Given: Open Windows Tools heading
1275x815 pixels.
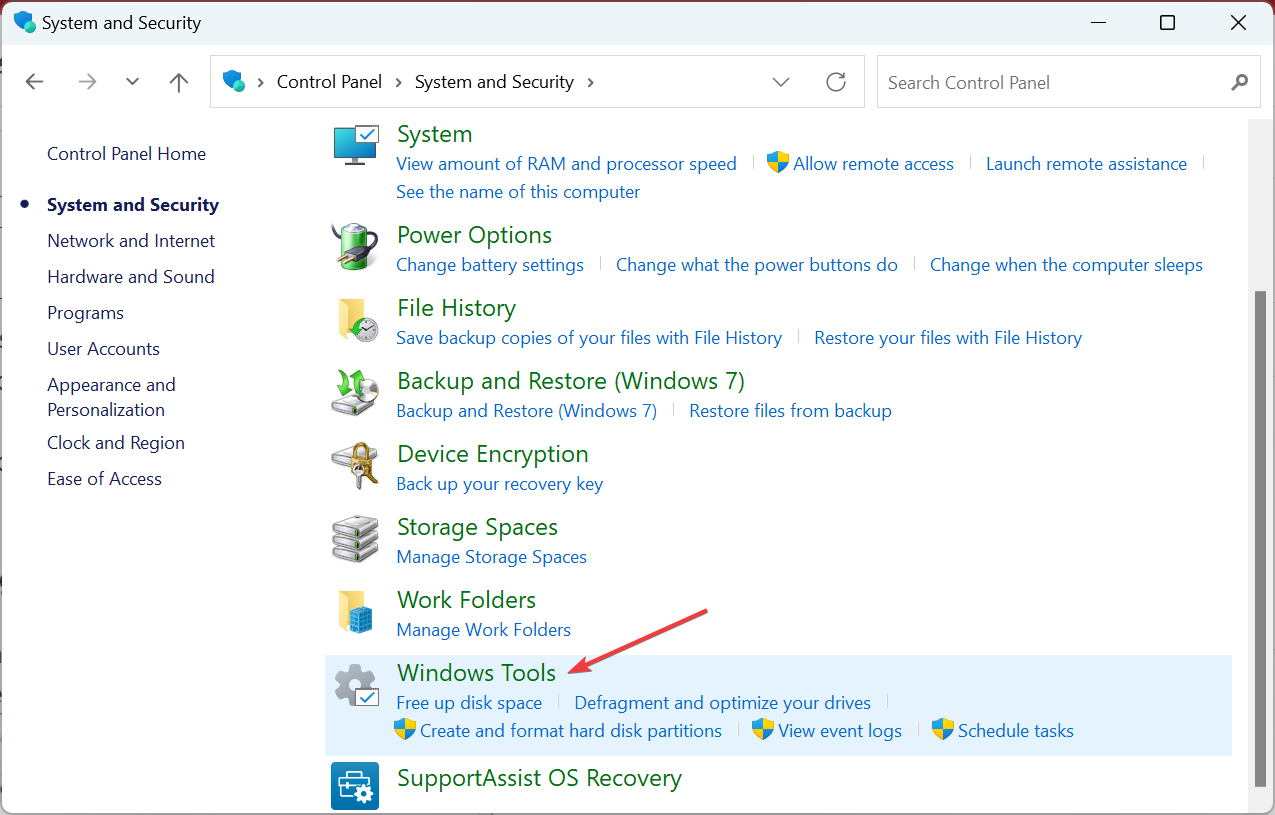Looking at the screenshot, I should 476,673.
